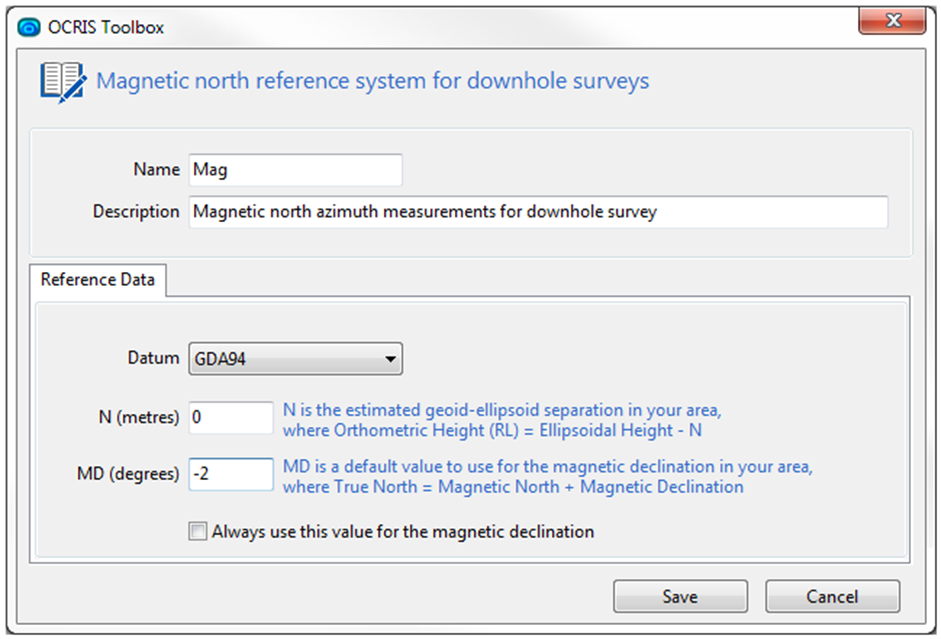
Task: Click the Name label
Action: coord(157,170)
